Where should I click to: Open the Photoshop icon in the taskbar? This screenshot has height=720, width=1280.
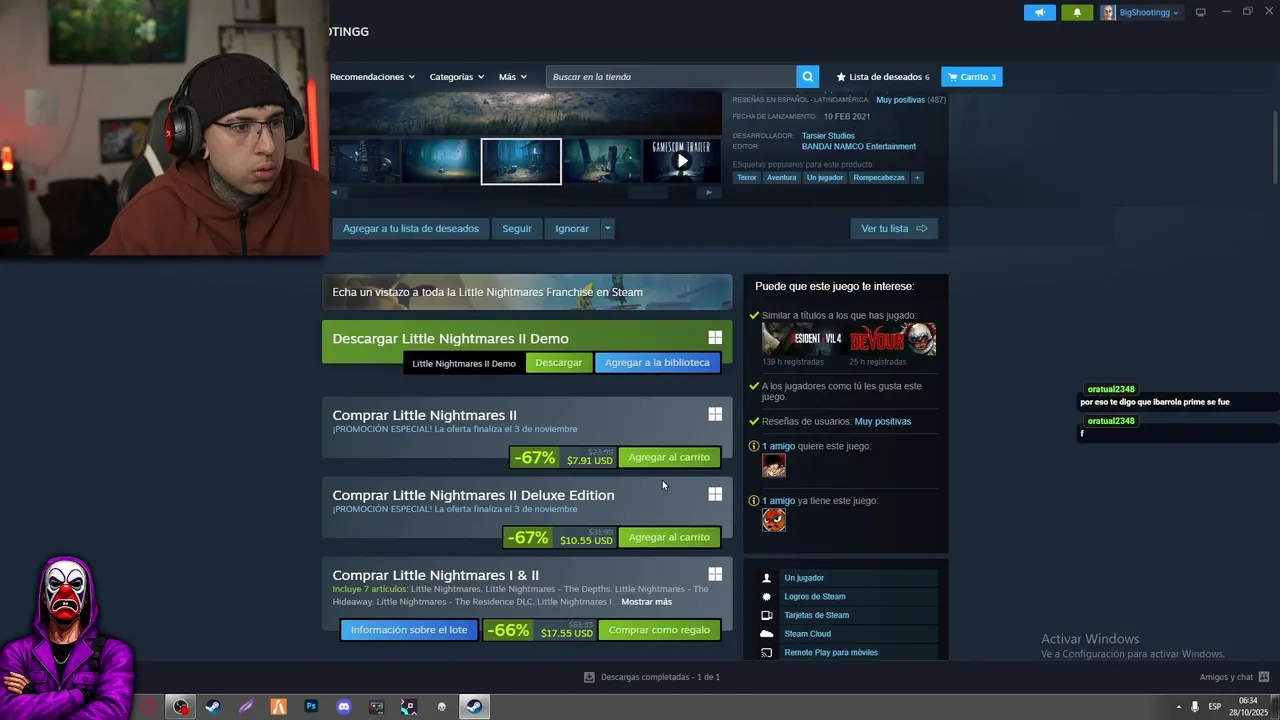click(x=311, y=707)
